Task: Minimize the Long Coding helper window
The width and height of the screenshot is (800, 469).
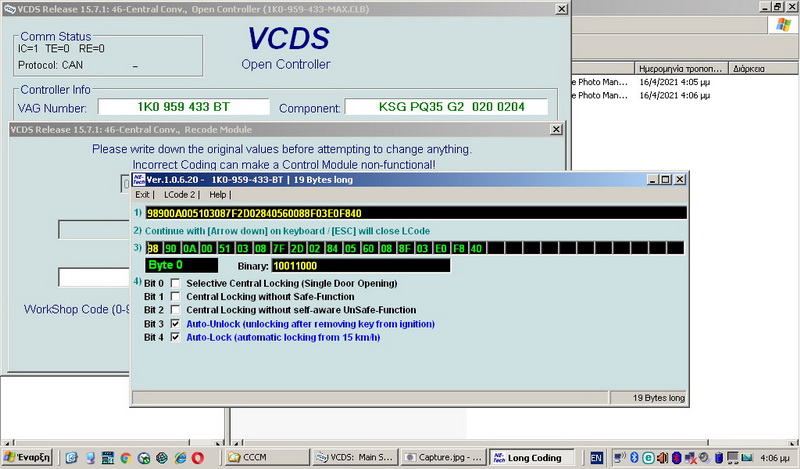Action: (x=653, y=179)
